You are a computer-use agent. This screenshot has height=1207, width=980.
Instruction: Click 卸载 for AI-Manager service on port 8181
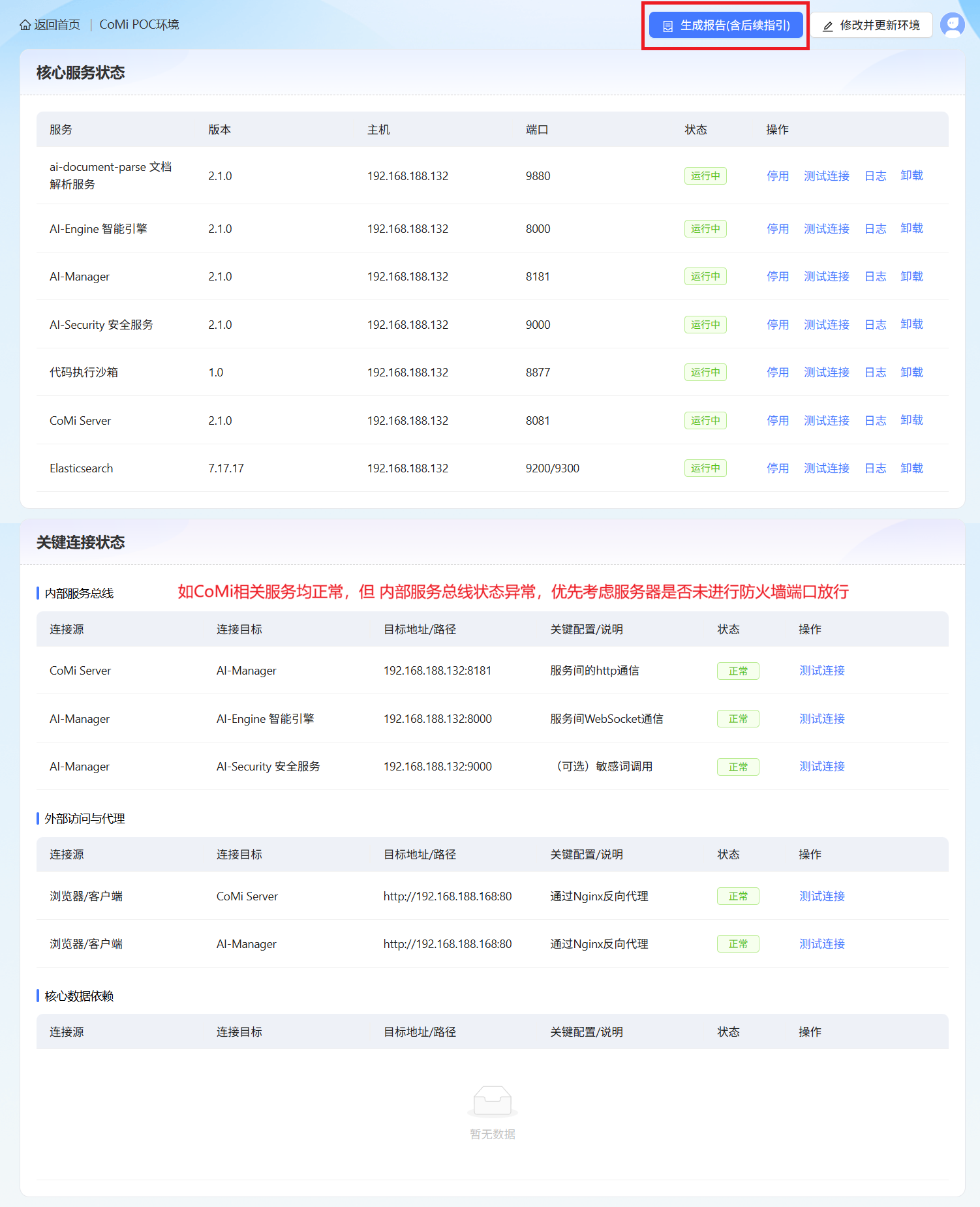[911, 277]
